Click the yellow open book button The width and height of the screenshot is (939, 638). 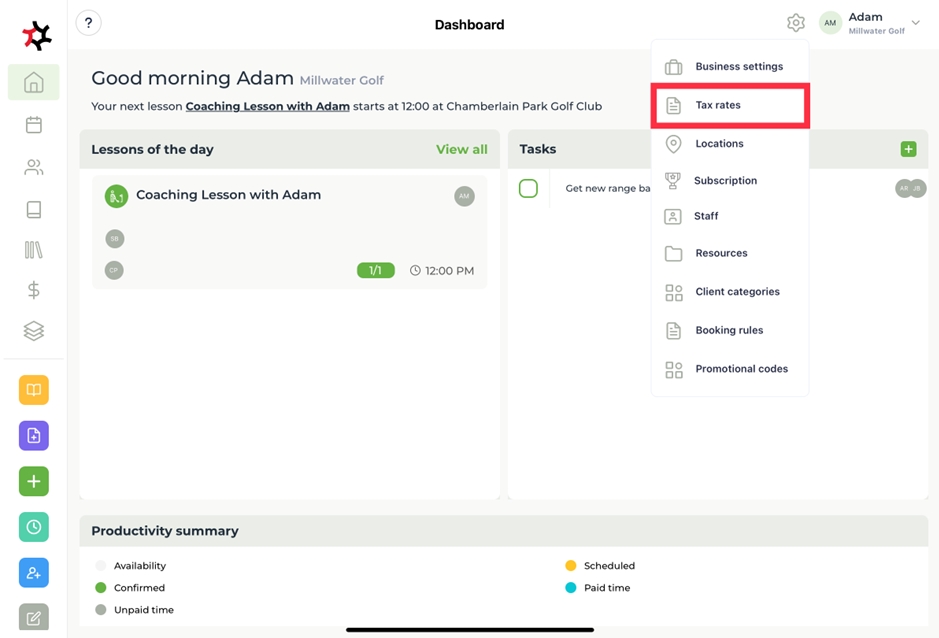34,390
